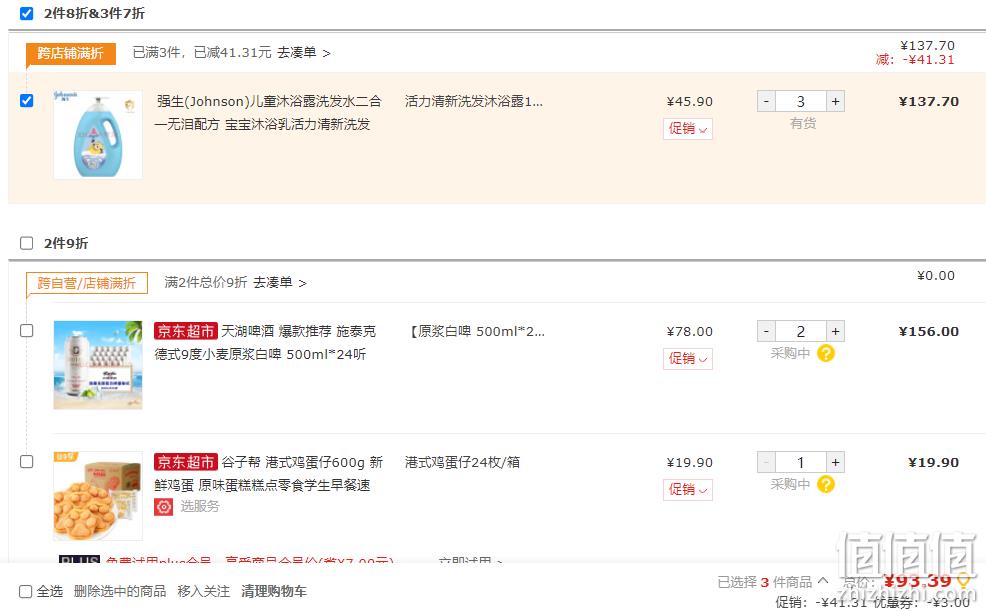Click the orange 跨店铺满折 tag
986x611 pixels.
71,53
